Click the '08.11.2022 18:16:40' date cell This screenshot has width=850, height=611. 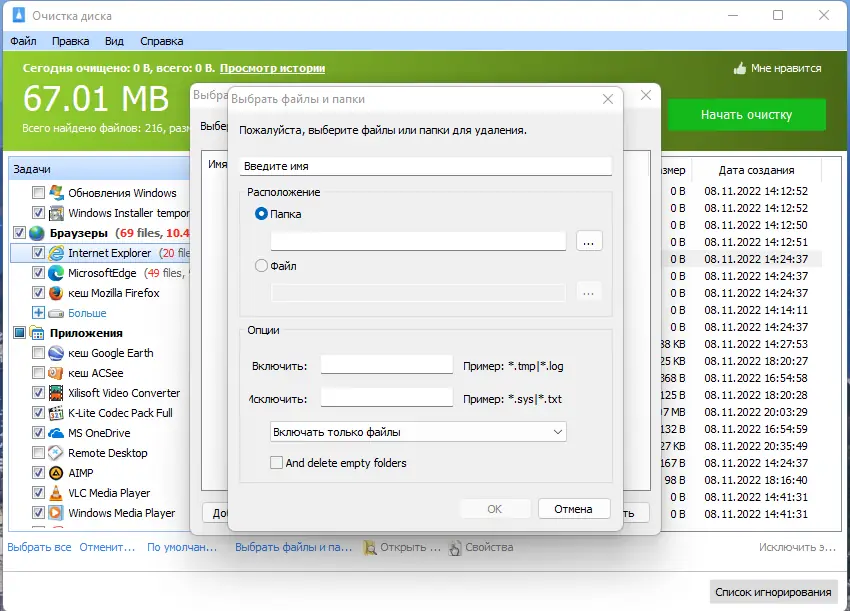coord(756,480)
